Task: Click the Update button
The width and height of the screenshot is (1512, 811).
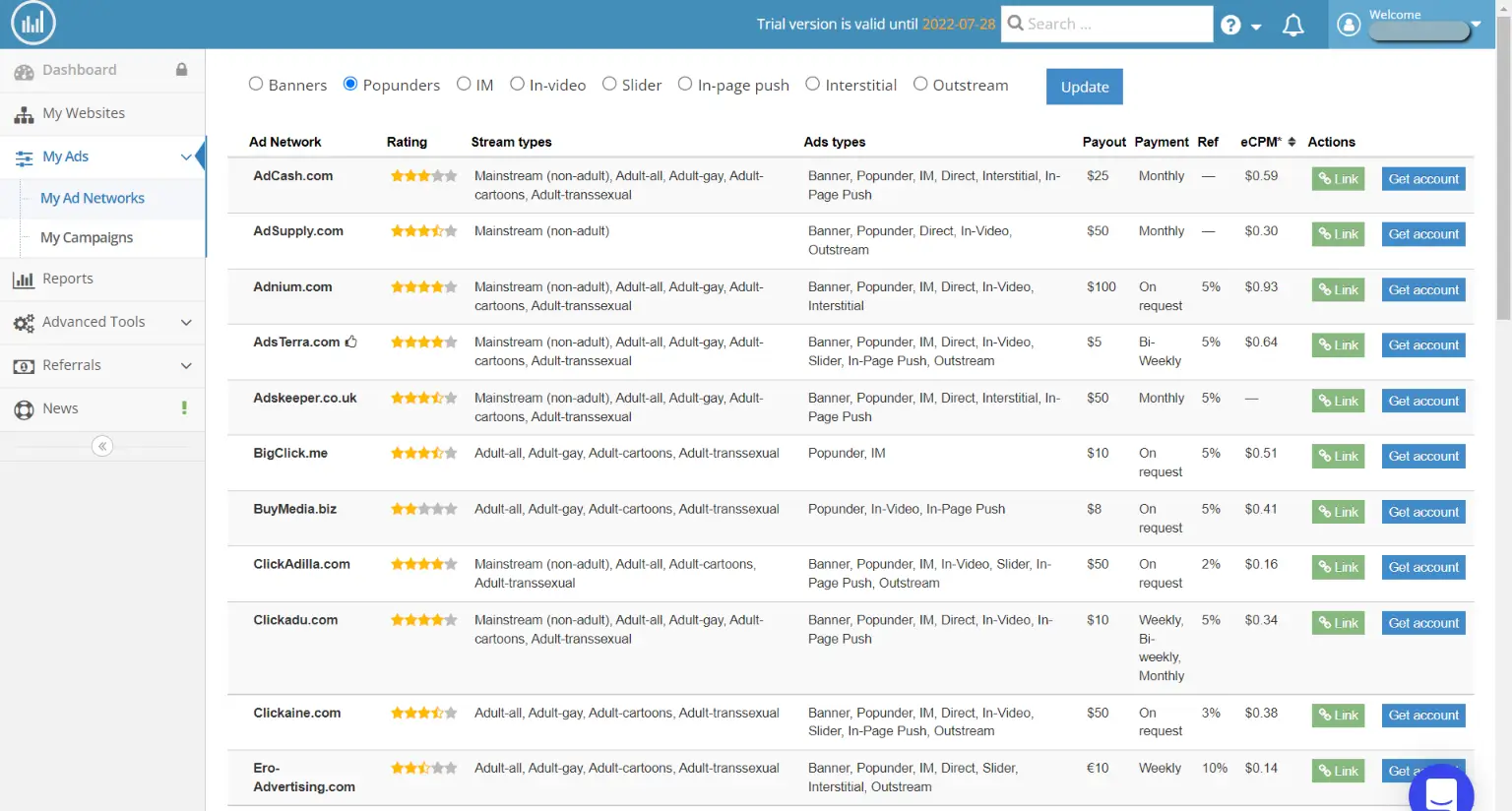Action: [x=1085, y=87]
